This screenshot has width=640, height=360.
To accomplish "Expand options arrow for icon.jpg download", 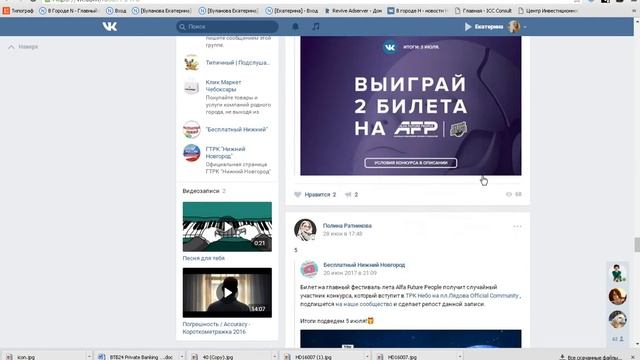I will tap(89, 357).
